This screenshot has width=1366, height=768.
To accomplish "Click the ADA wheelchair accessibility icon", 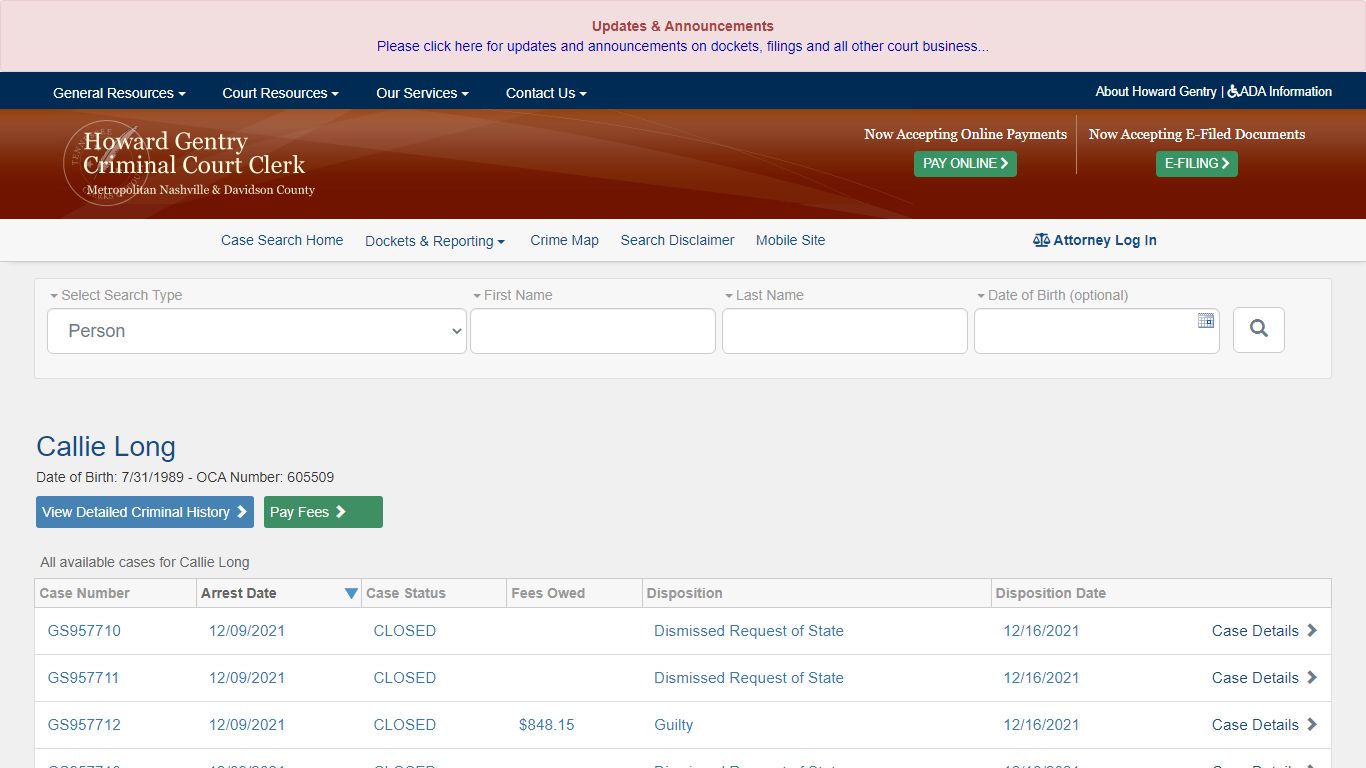I will point(1233,91).
